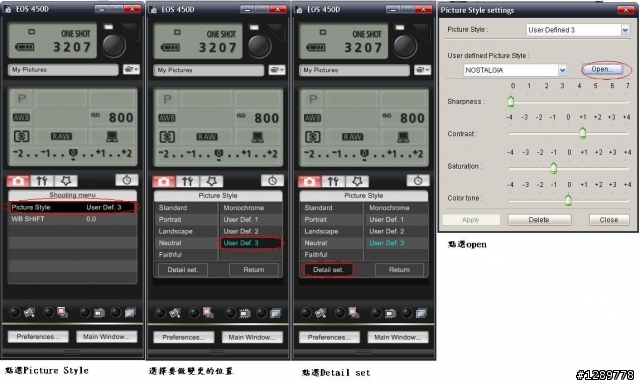Choose User Def. 1 in third EOS window
Screen dimensions: 640x383
click(x=396, y=219)
